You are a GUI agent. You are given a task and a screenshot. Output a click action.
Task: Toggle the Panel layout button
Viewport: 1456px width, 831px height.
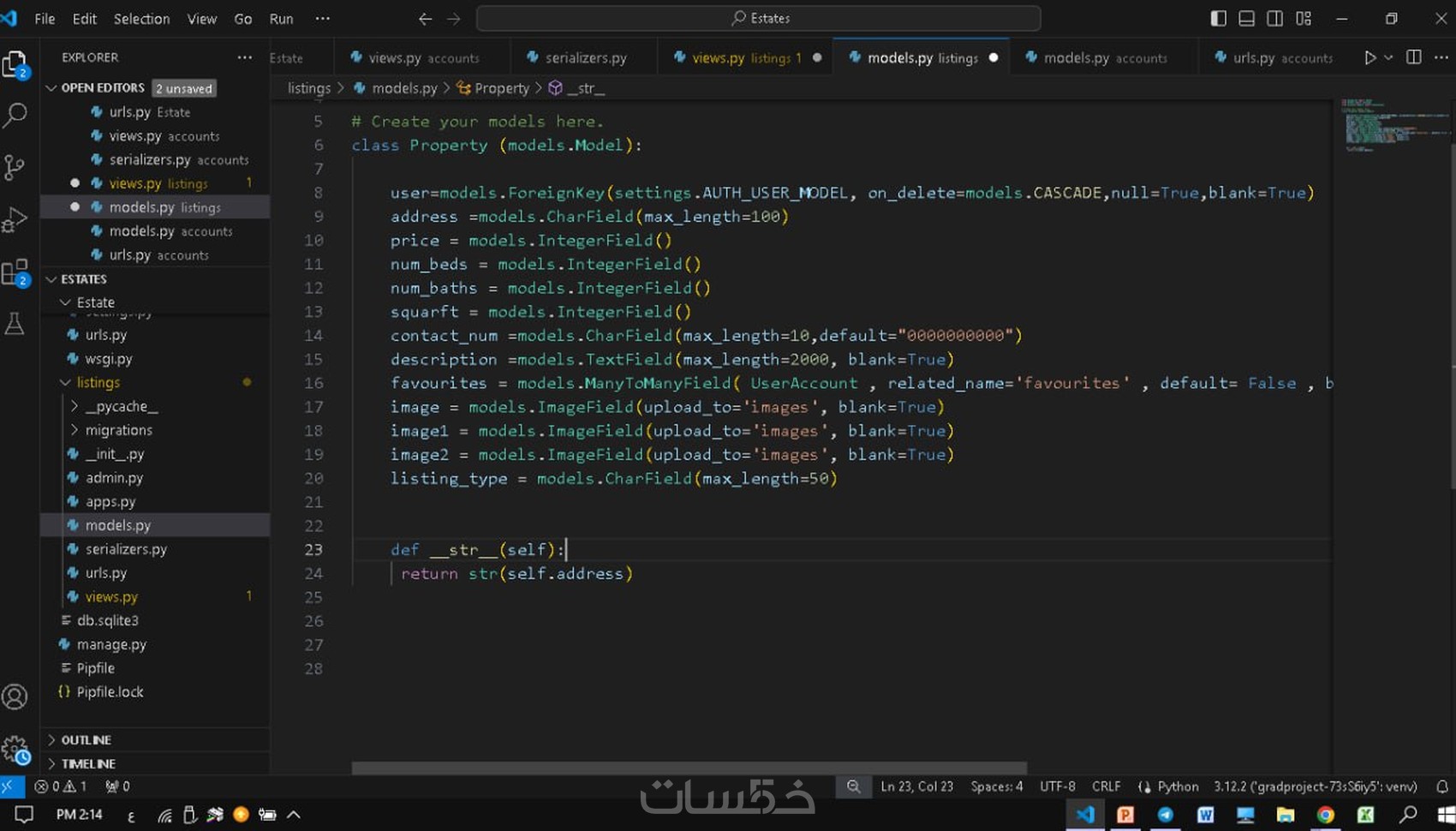pos(1246,19)
